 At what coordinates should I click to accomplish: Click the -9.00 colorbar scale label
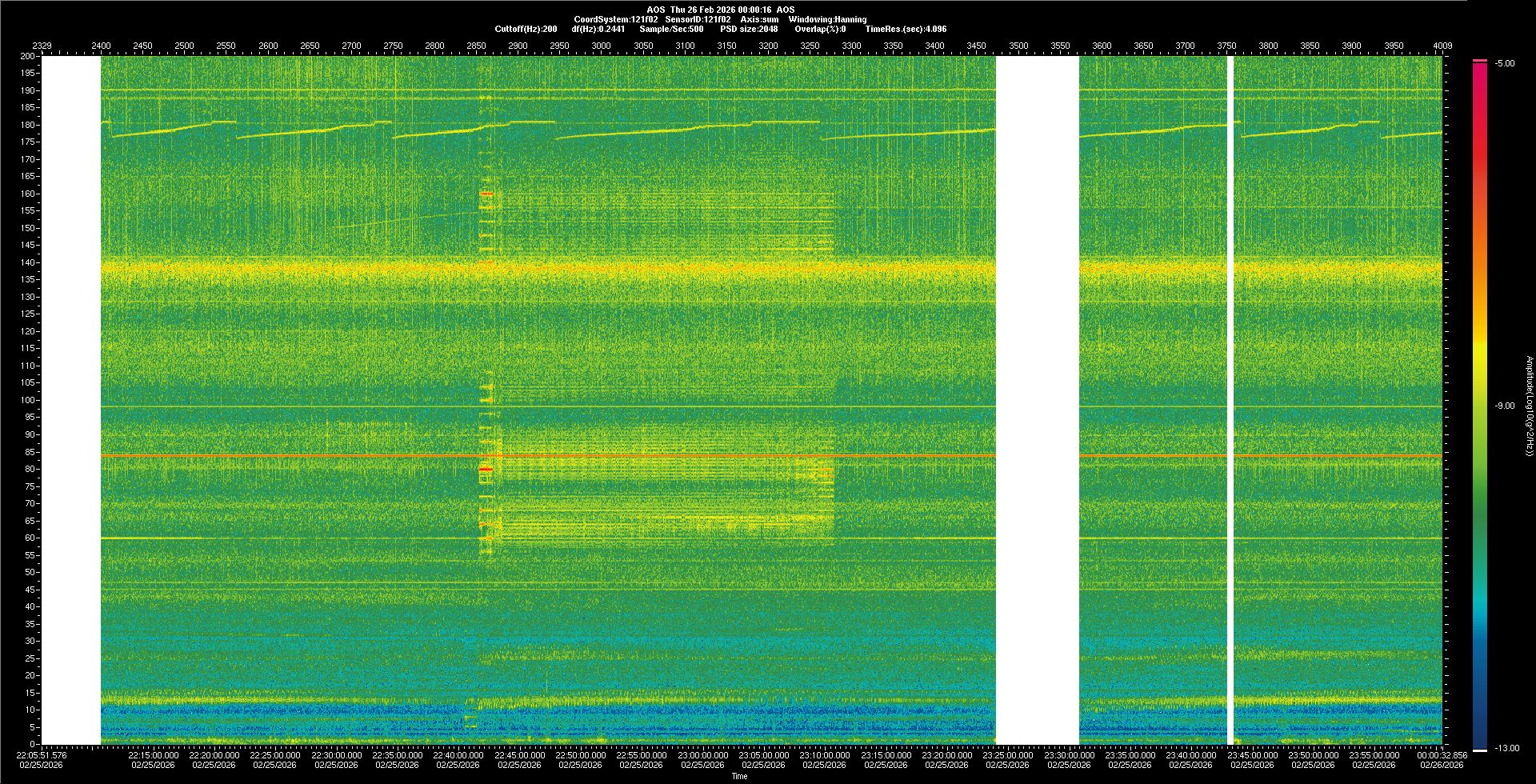point(1505,406)
